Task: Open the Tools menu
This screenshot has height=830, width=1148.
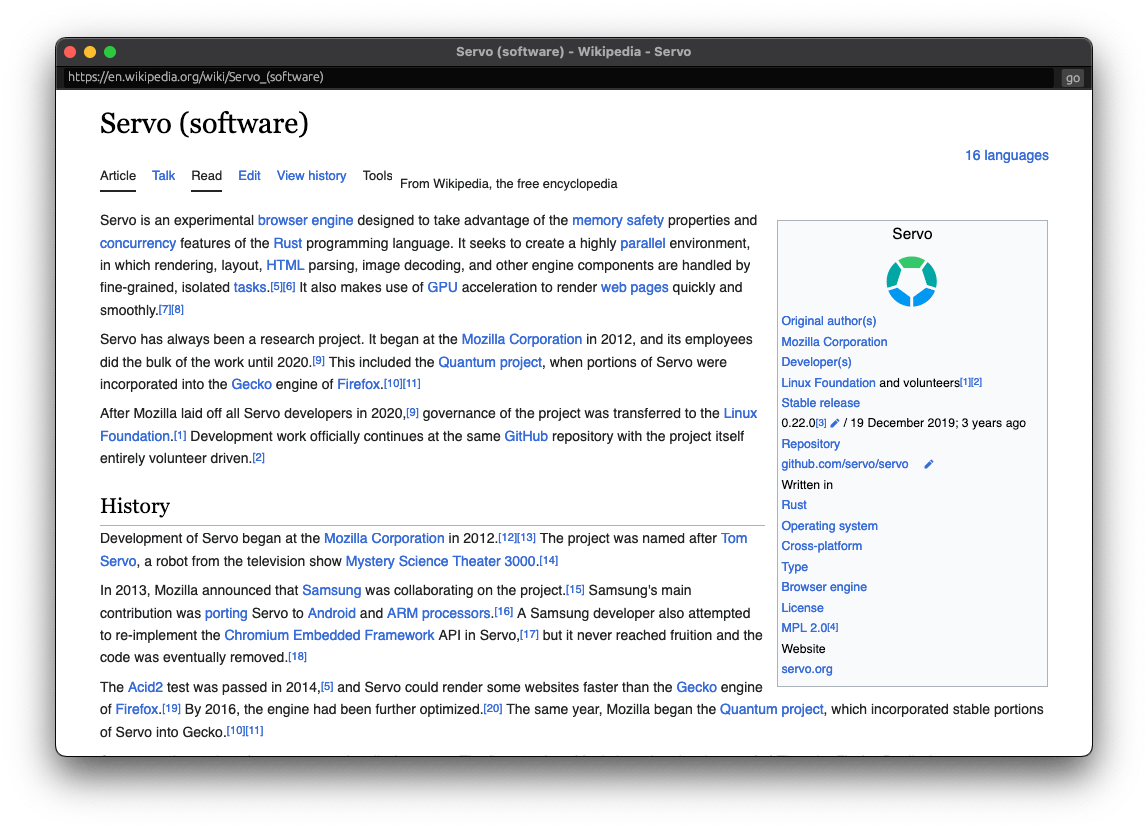Action: [x=377, y=176]
